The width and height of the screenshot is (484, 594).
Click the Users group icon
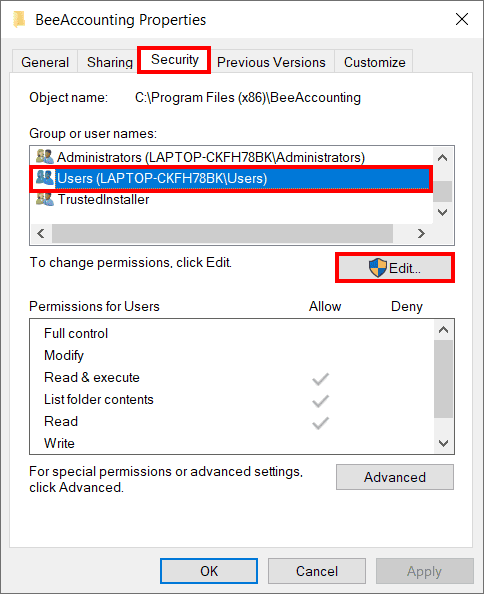click(x=45, y=178)
